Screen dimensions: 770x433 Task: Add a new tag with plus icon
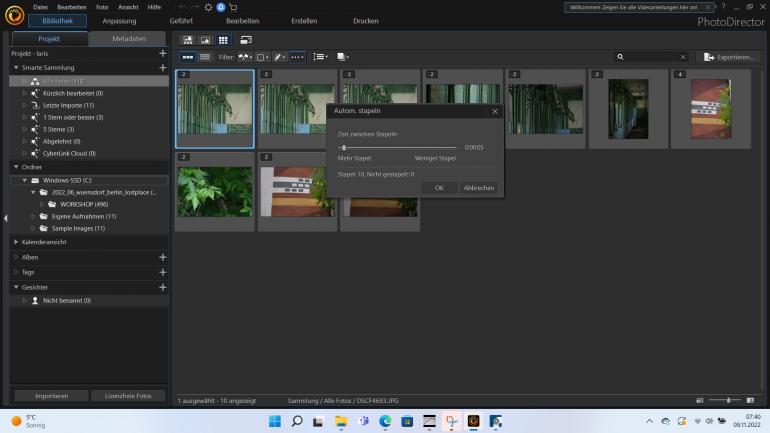pos(162,272)
